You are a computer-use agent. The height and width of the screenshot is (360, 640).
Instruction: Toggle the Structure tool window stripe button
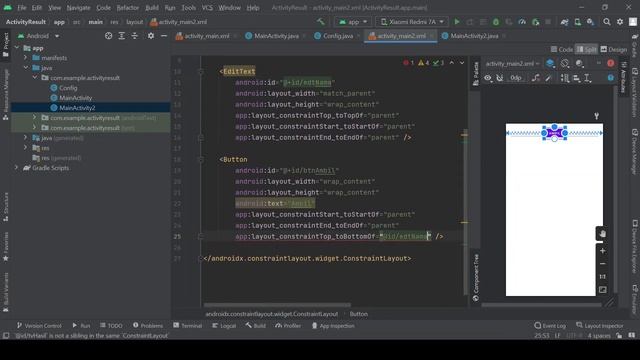click(x=6, y=207)
